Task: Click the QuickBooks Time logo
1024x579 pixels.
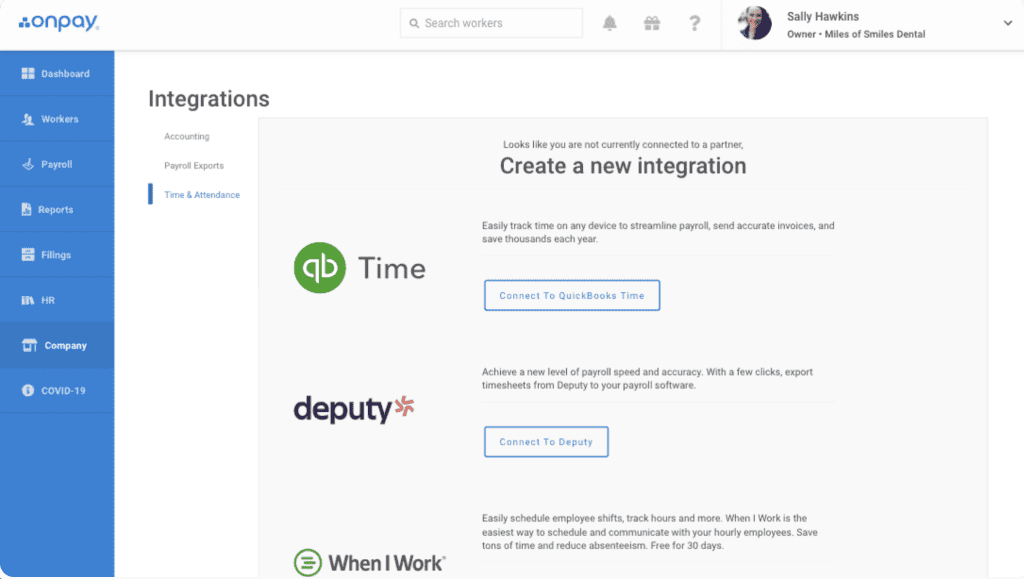Action: coord(360,268)
